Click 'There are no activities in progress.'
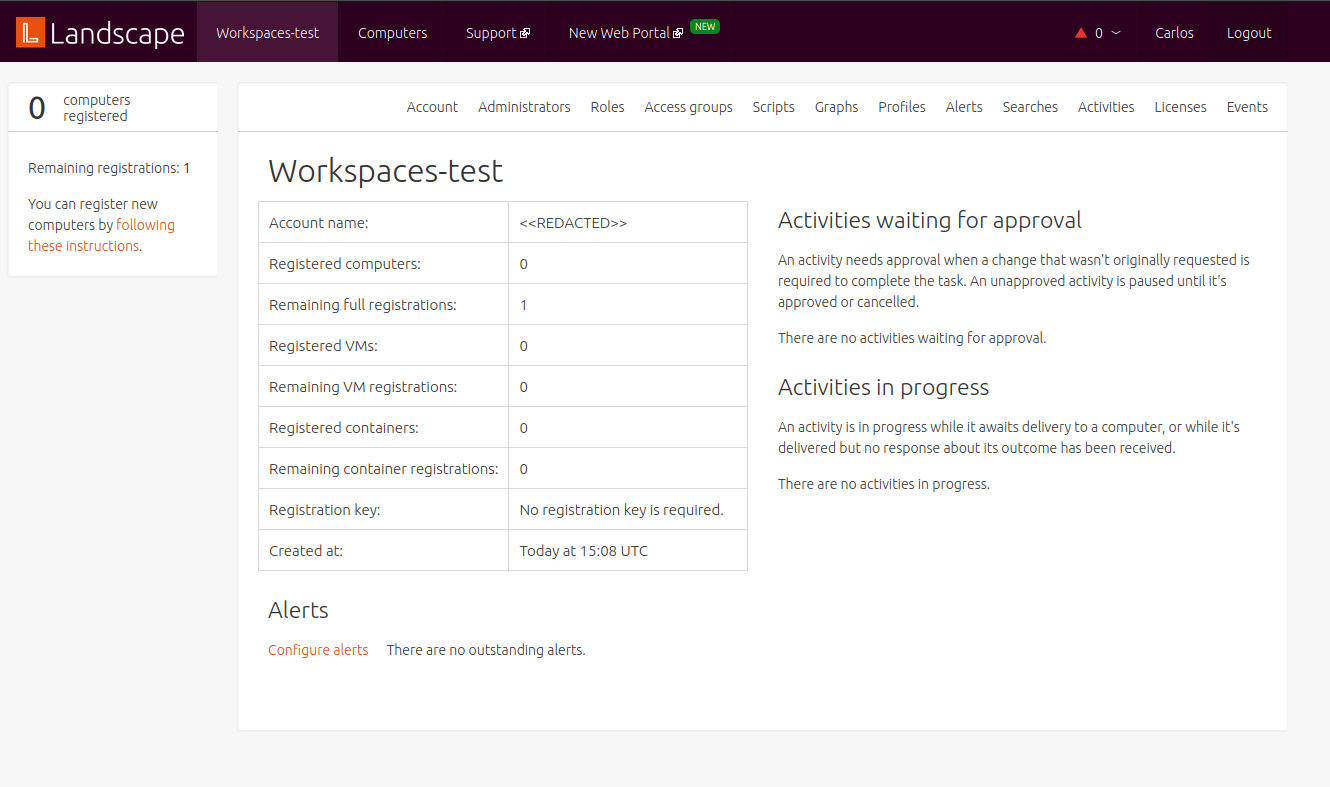Screen dimensions: 1330x787 click(x=884, y=484)
